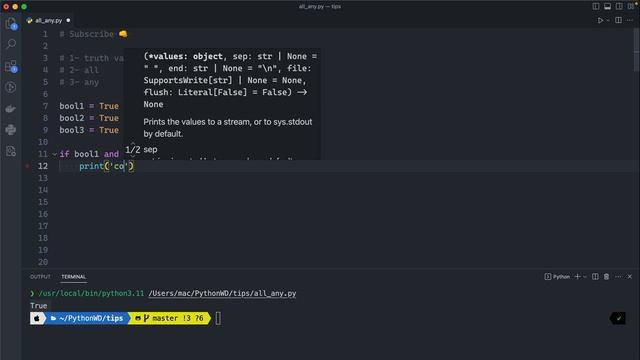Open the Extensions view in activity bar
The width and height of the screenshot is (640, 360).
coord(11,66)
